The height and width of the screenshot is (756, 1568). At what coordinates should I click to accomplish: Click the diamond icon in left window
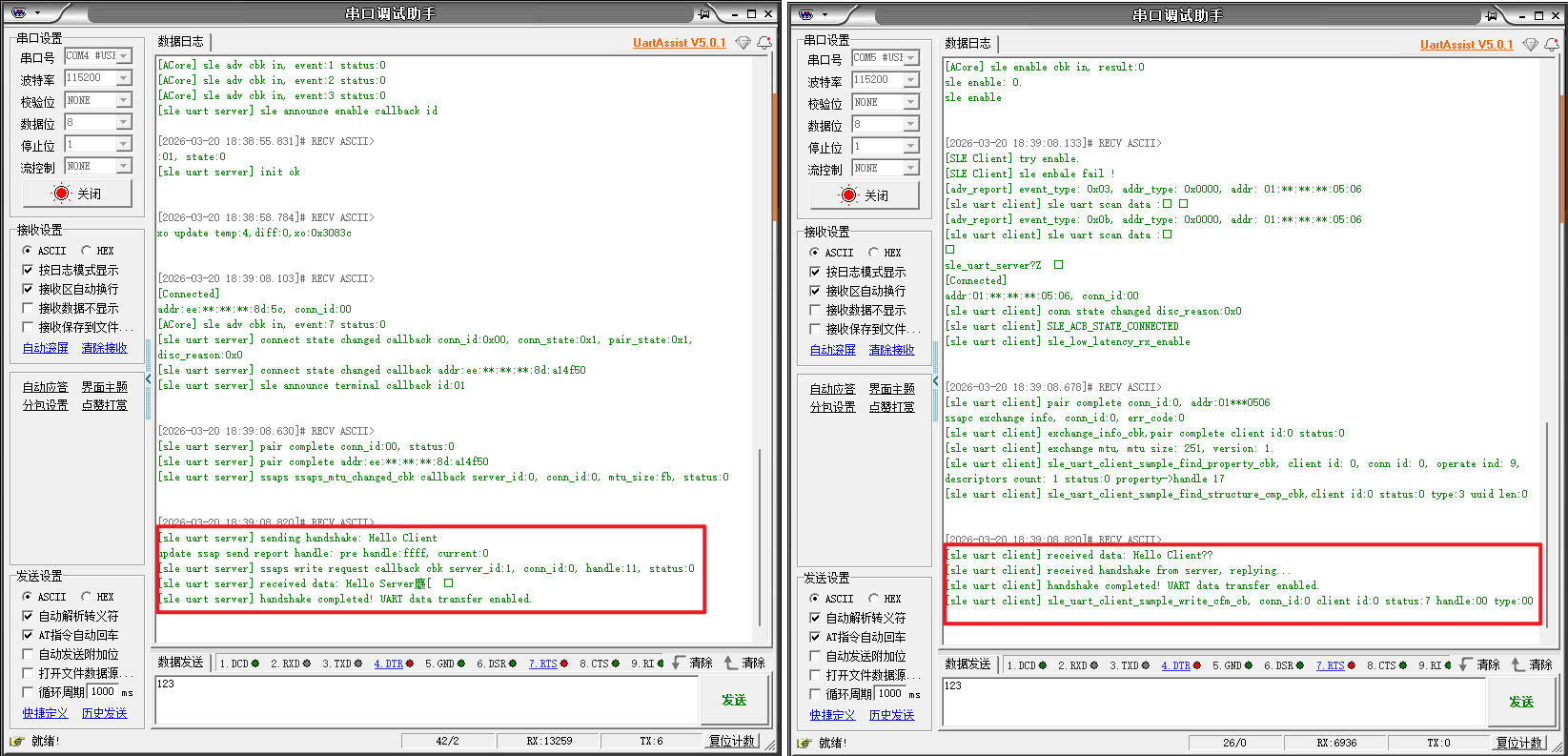743,43
